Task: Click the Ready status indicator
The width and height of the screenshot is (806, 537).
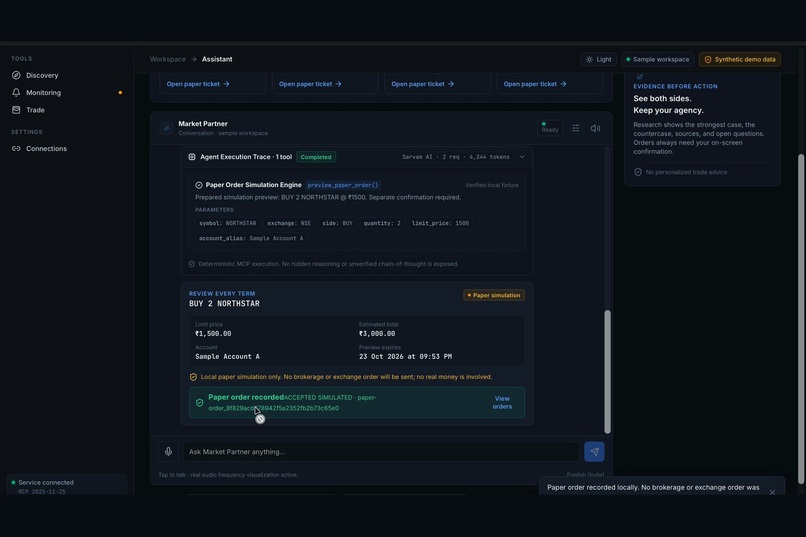Action: [x=549, y=128]
